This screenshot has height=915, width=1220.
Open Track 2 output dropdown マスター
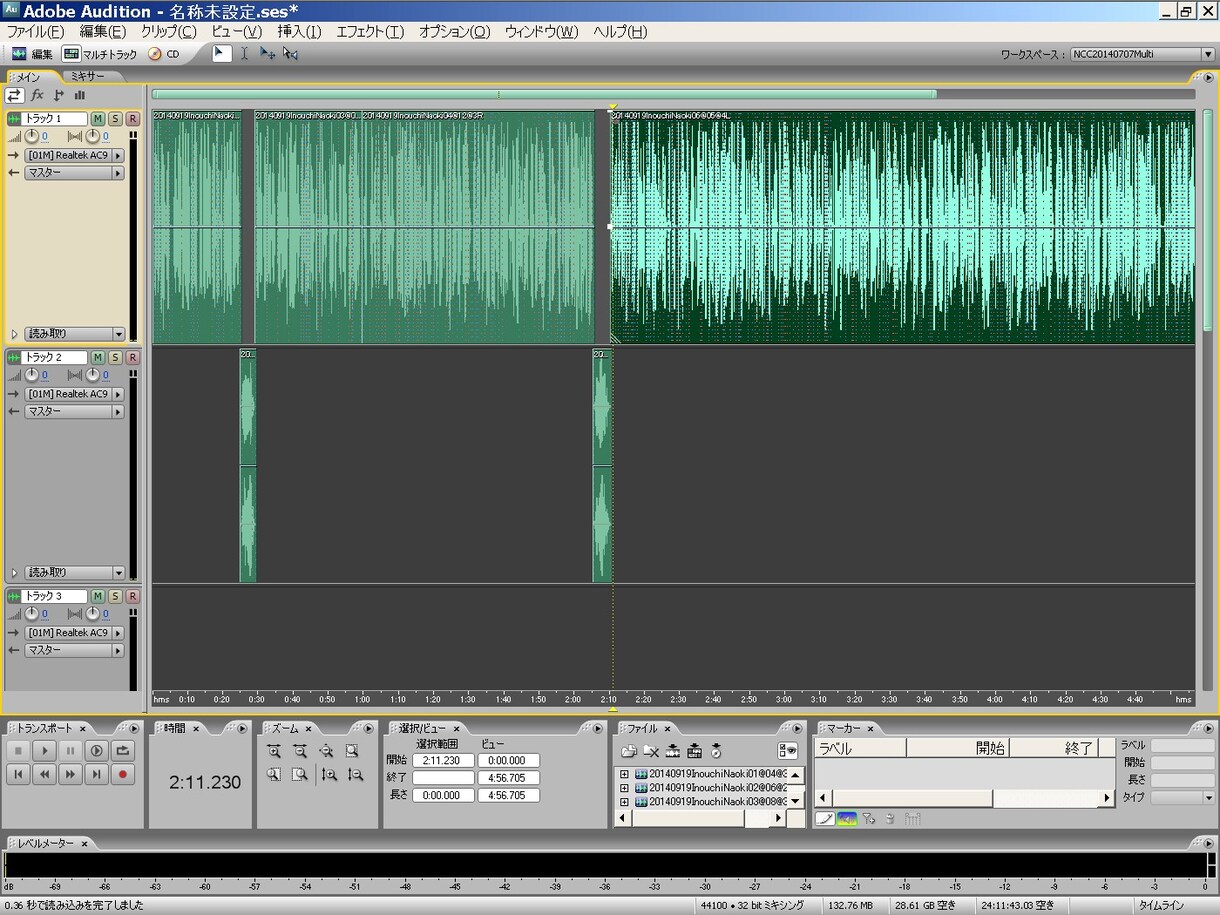[x=74, y=412]
